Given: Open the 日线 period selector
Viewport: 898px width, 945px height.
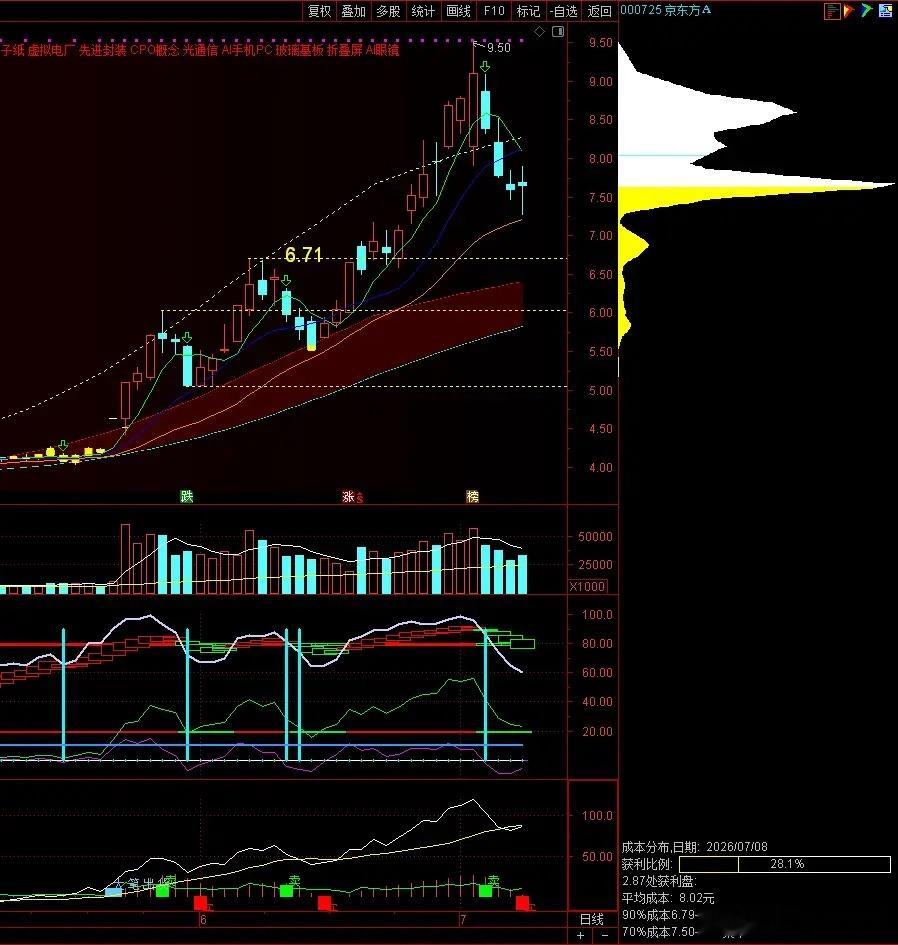Looking at the screenshot, I should tap(592, 919).
